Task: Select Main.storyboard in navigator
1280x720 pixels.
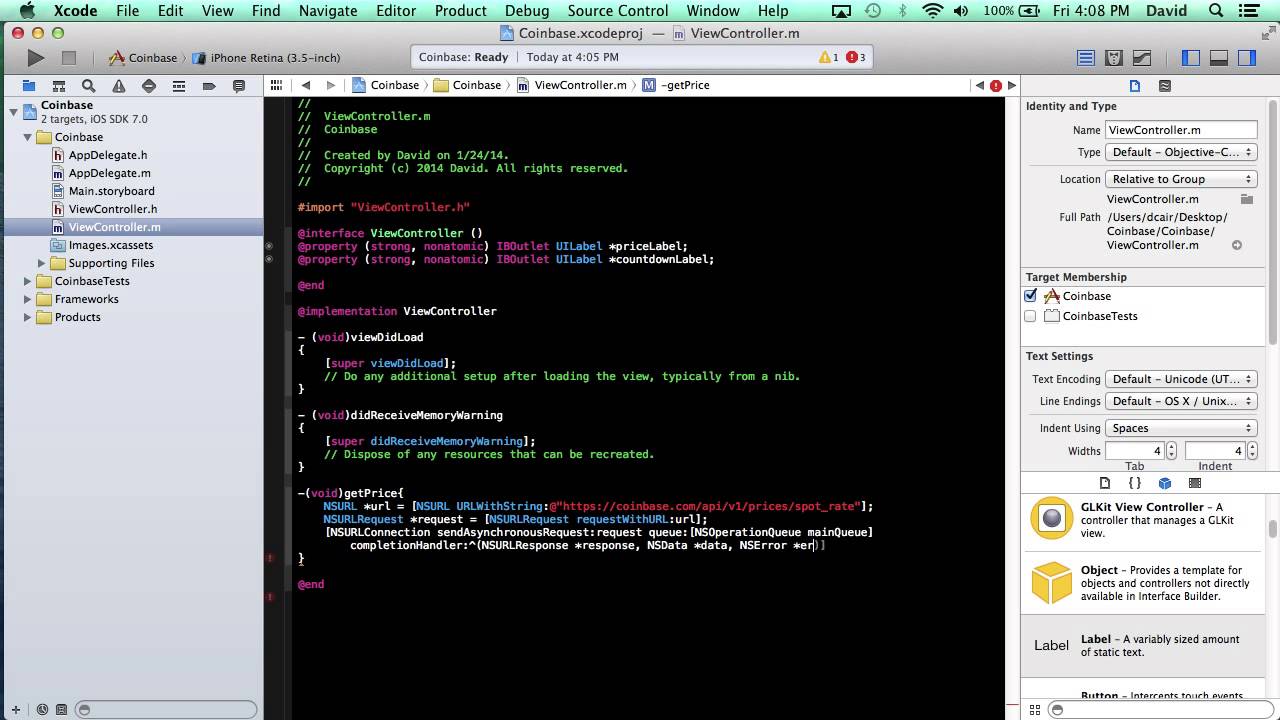Action: point(111,191)
